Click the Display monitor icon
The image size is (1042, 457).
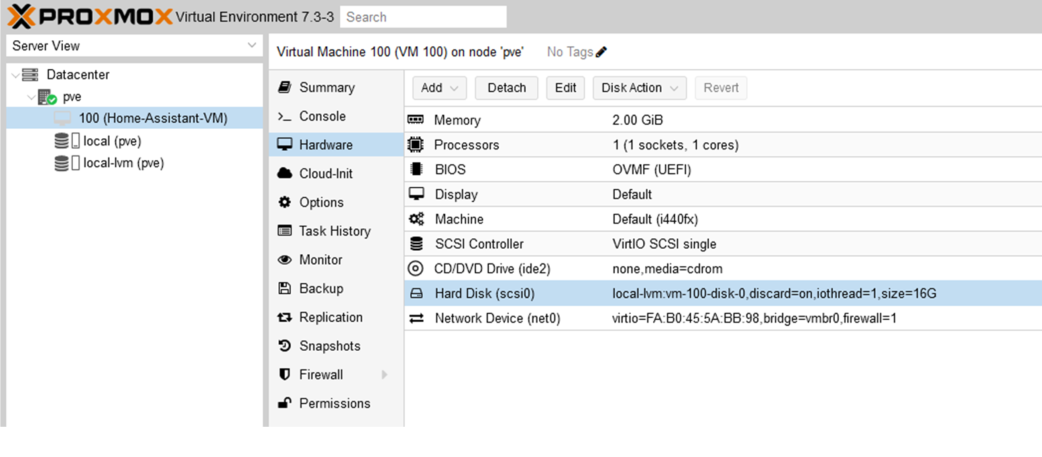tap(416, 195)
